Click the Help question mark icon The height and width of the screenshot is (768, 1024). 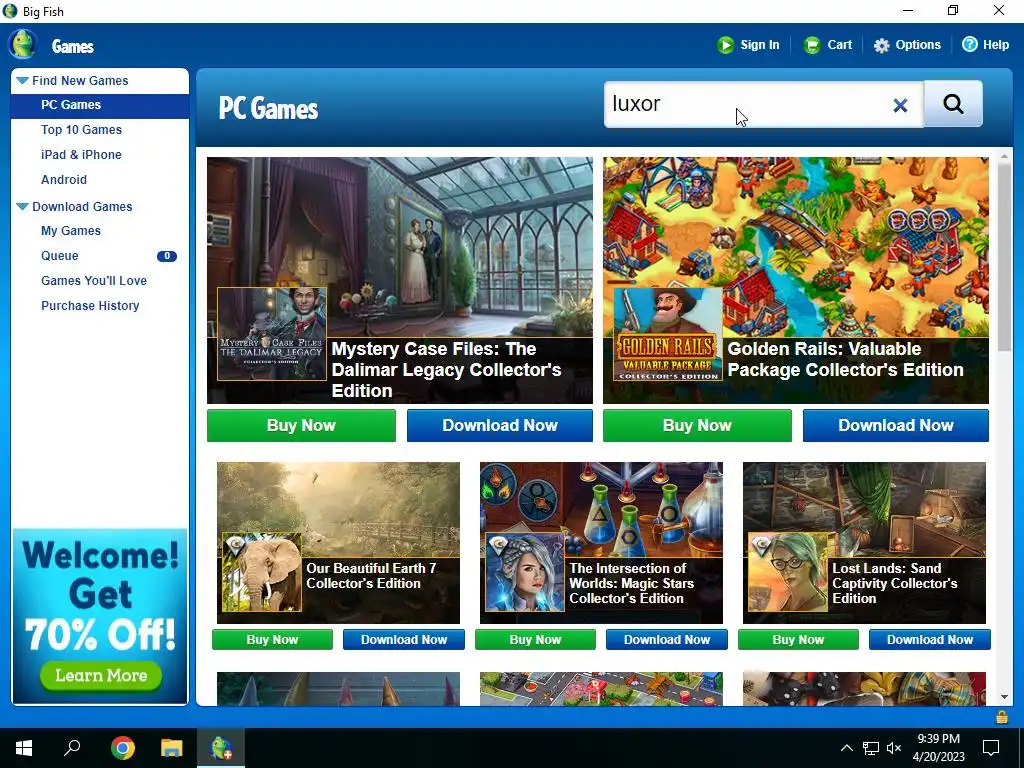pos(970,44)
